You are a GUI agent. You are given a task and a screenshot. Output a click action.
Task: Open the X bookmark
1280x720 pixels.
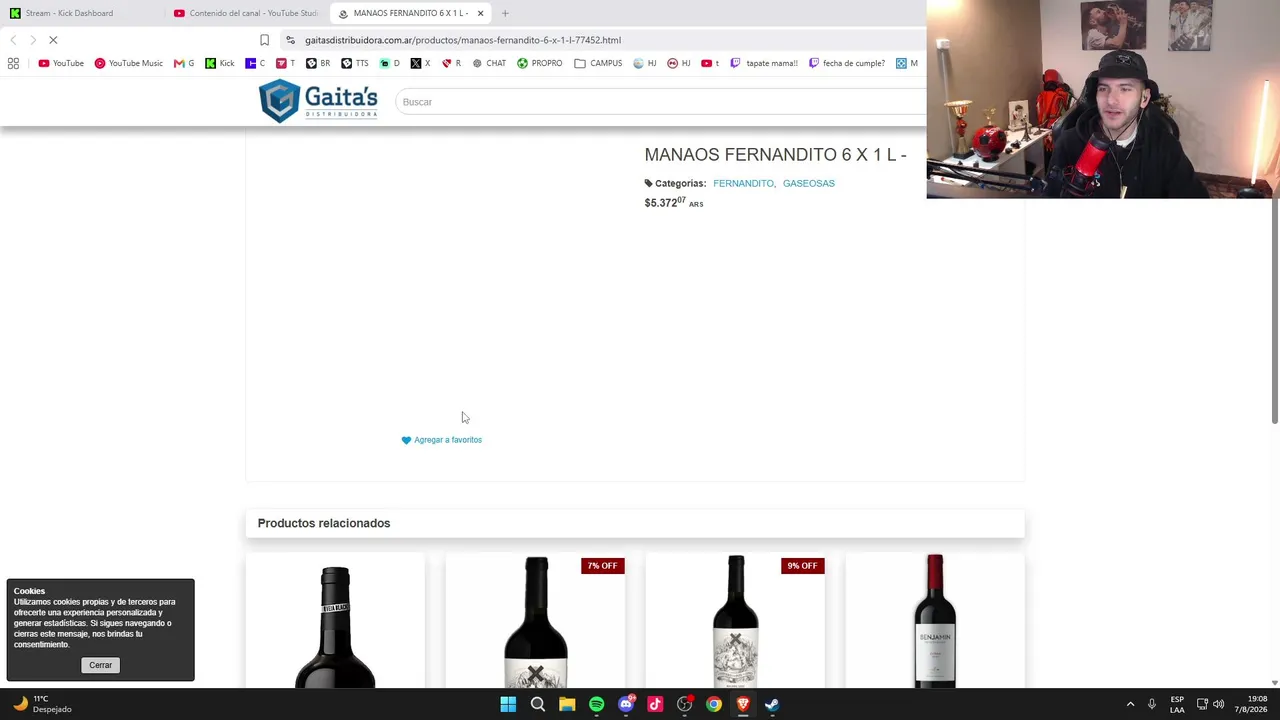click(x=421, y=63)
